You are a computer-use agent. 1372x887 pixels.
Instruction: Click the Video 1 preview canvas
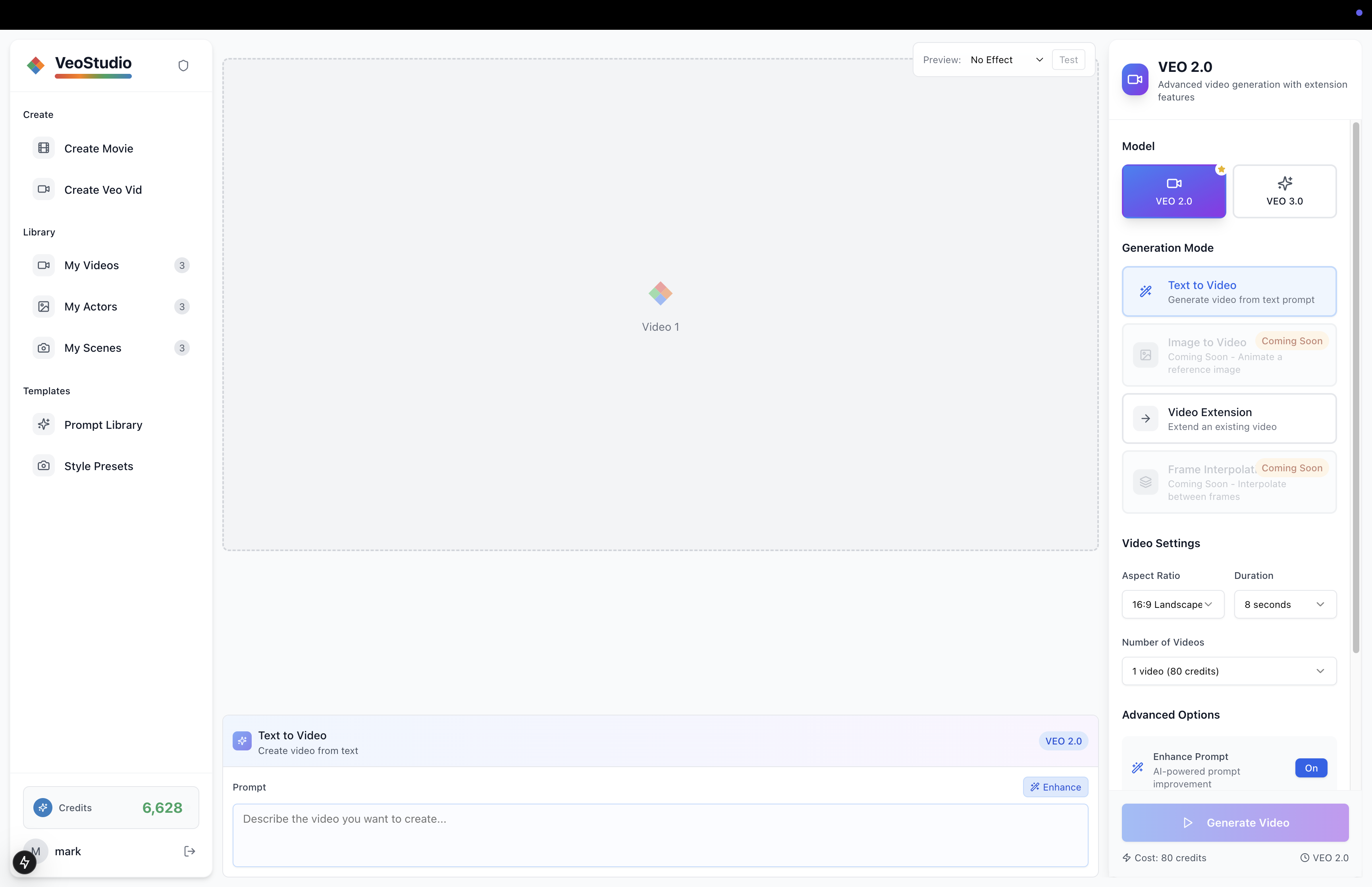tap(660, 304)
